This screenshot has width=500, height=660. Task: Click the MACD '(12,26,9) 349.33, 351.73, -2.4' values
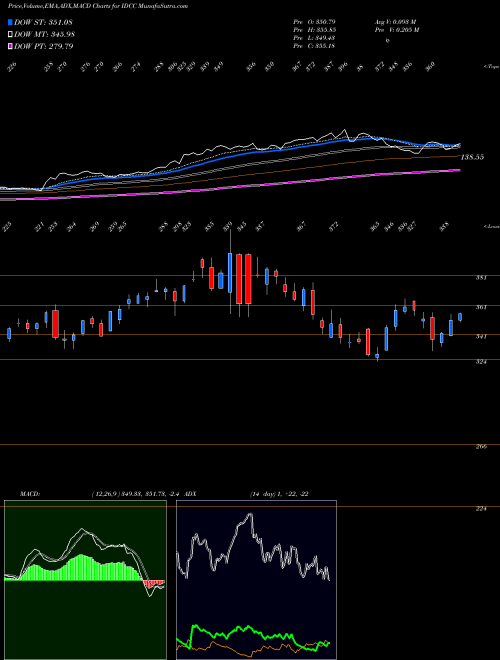[x=136, y=494]
